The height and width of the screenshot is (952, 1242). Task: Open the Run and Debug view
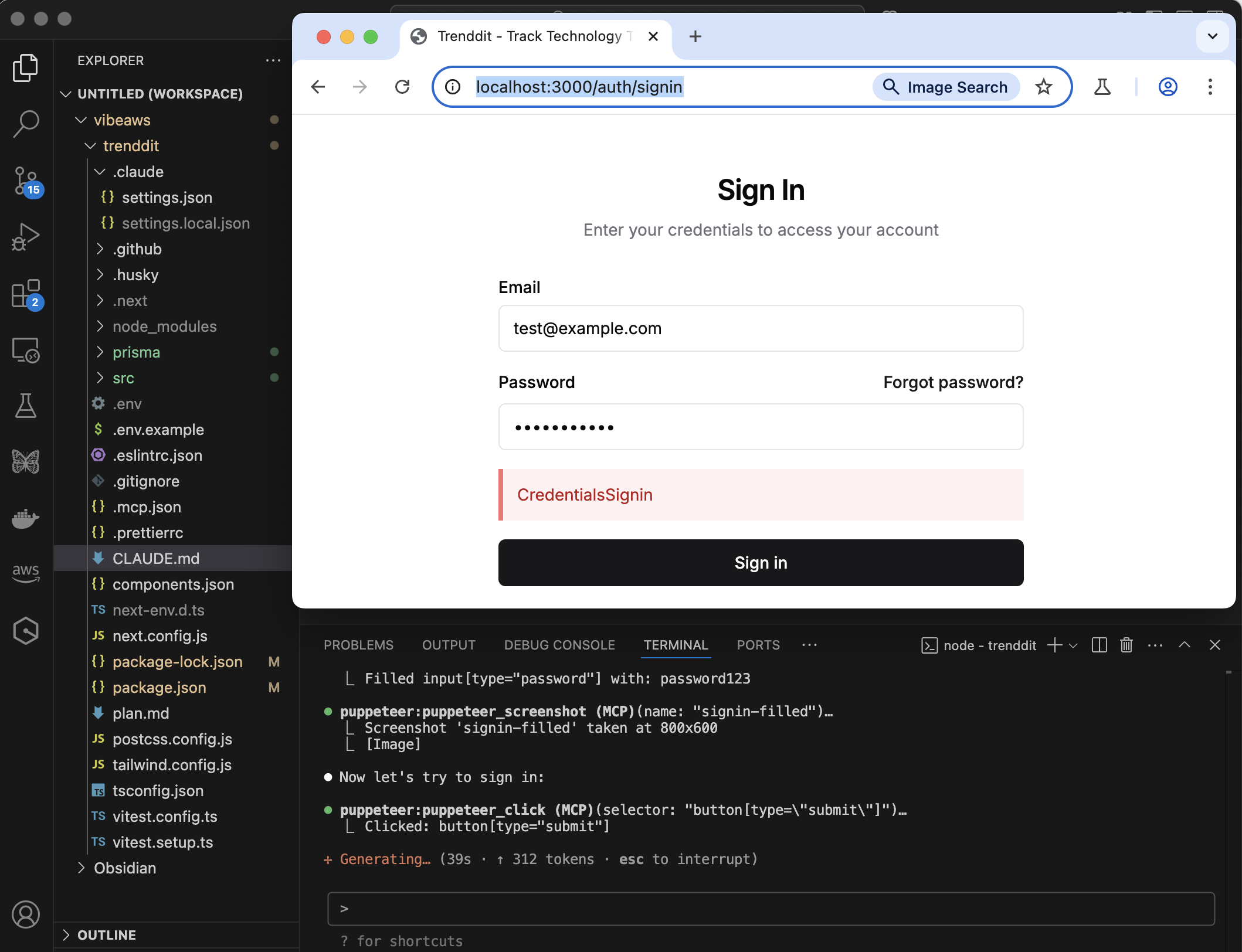(26, 237)
